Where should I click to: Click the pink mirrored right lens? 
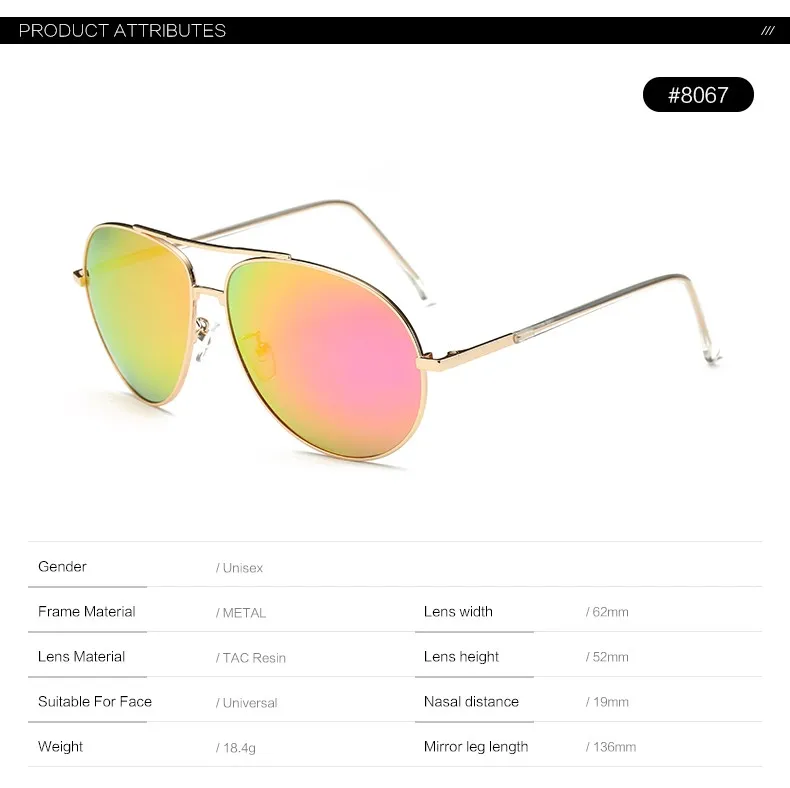point(322,357)
